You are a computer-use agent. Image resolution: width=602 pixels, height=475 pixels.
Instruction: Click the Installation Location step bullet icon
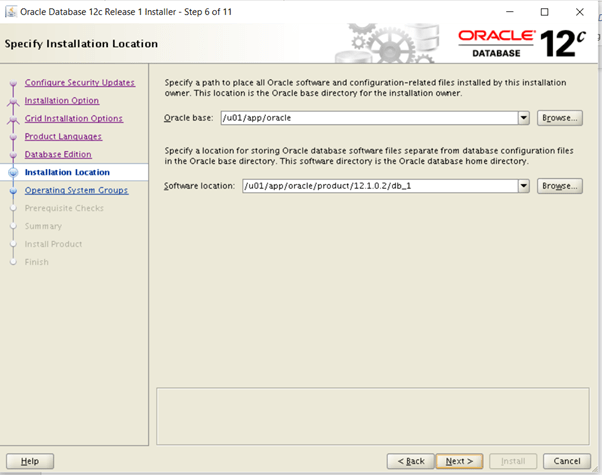coord(13,172)
